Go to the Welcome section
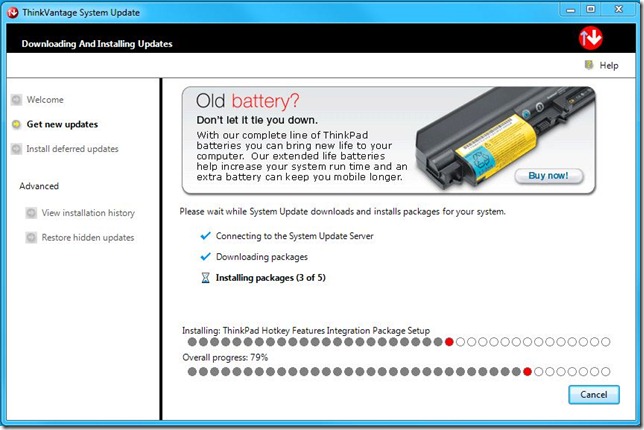644x430 pixels. (x=45, y=100)
